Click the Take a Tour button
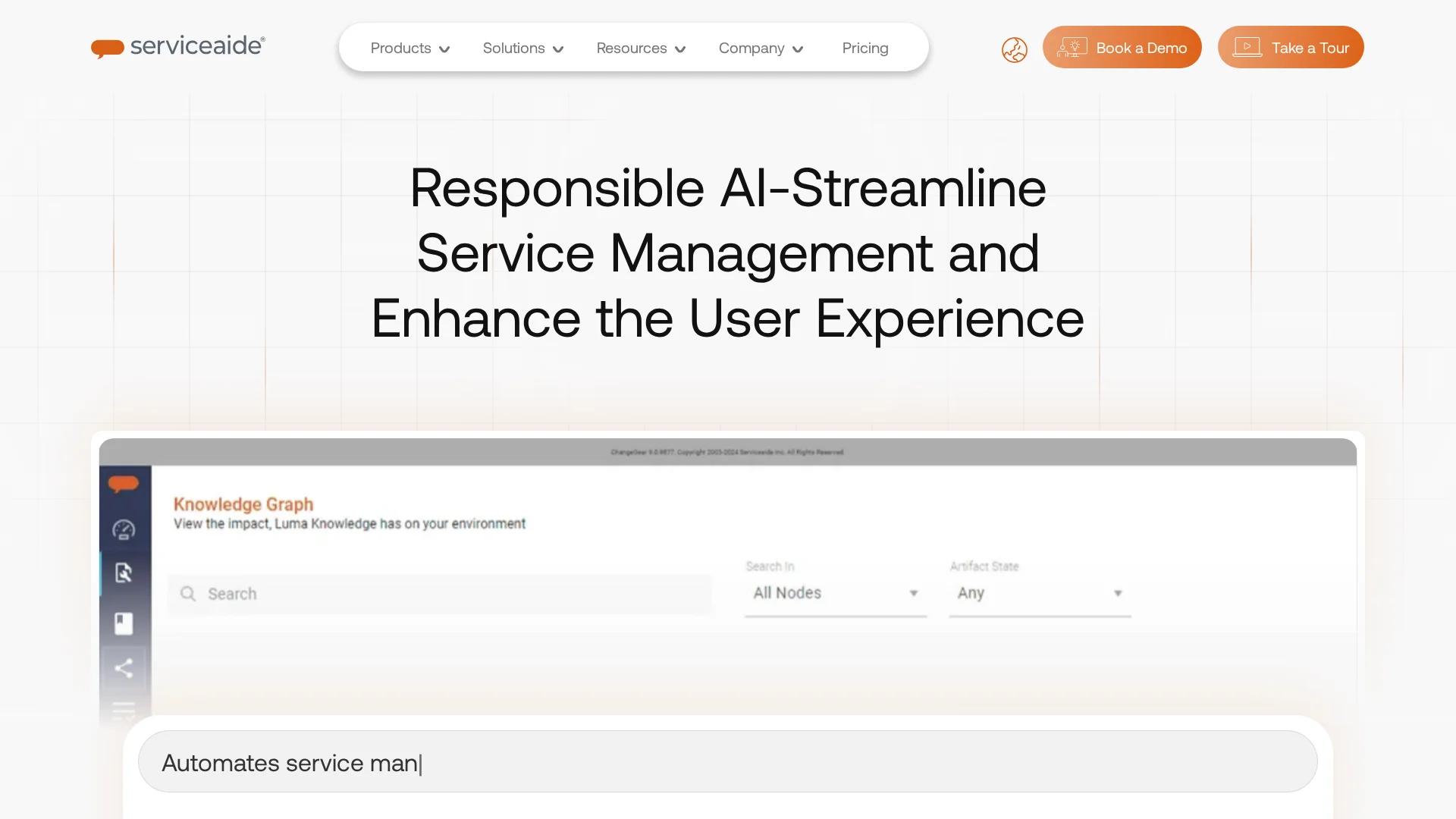Screen dimensions: 1456x819 point(1290,48)
